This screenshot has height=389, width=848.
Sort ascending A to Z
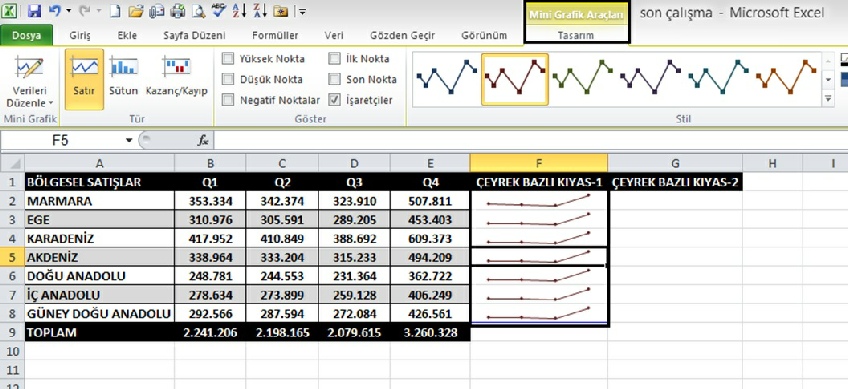[239, 10]
